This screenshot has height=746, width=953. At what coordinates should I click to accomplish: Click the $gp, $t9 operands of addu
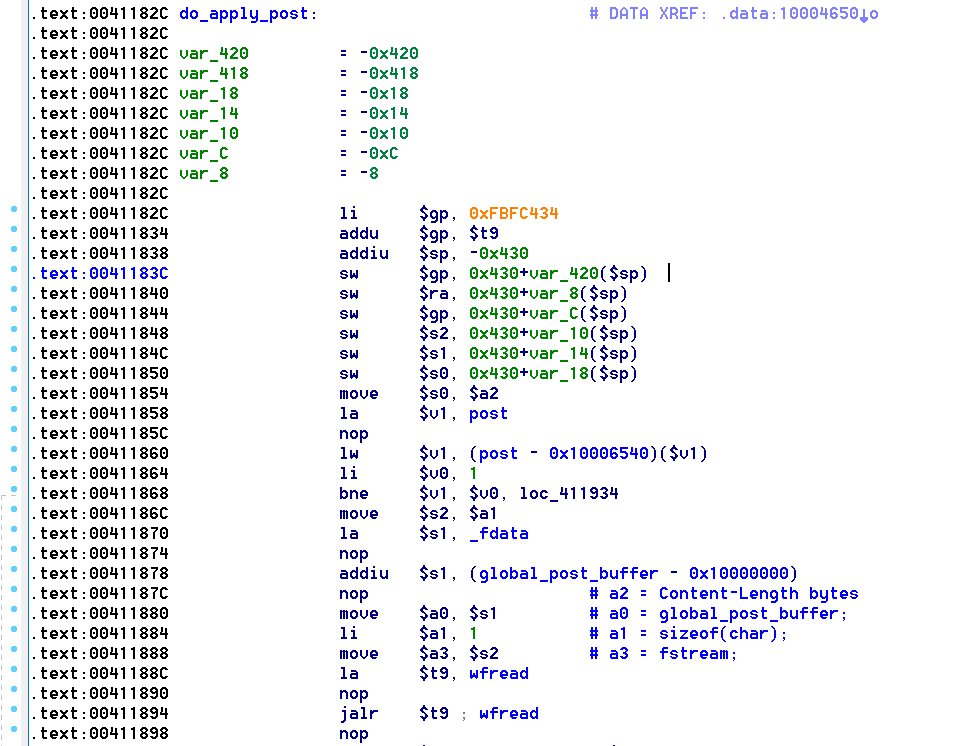(459, 234)
